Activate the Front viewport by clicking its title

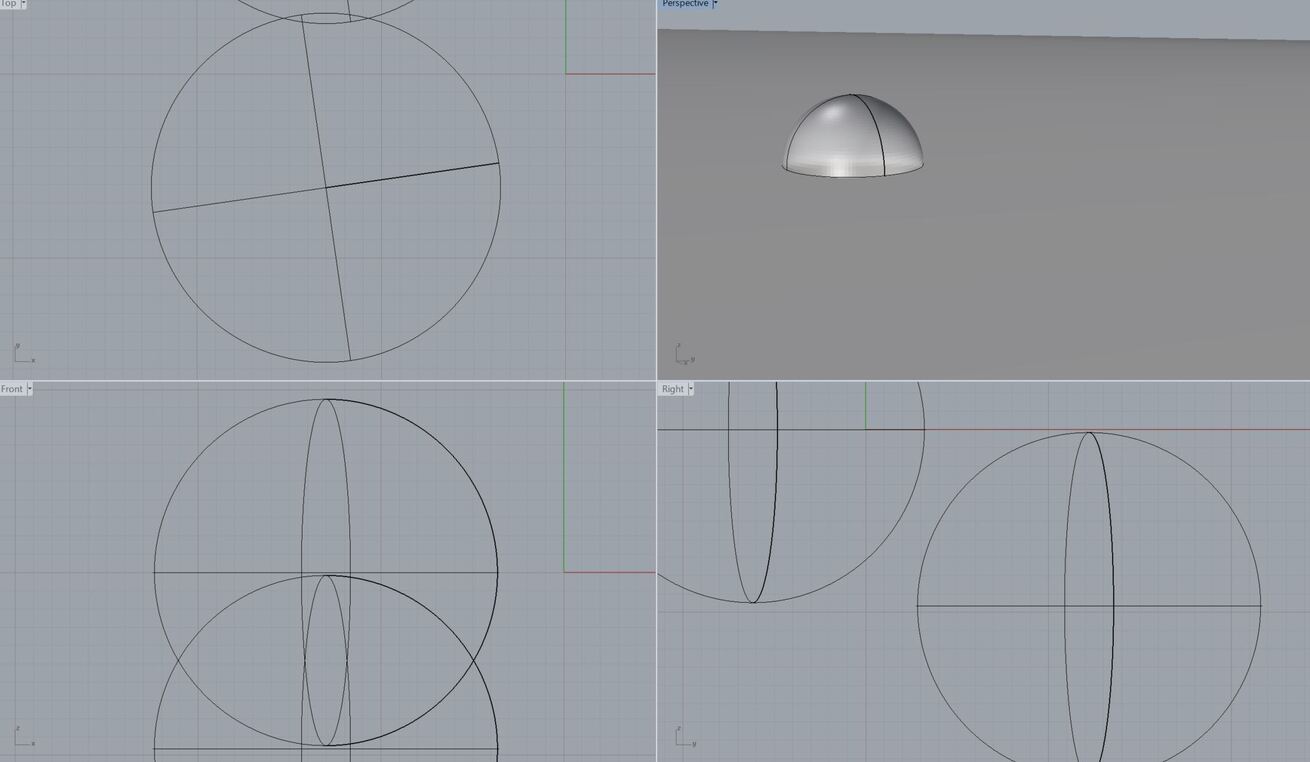pyautogui.click(x=11, y=389)
